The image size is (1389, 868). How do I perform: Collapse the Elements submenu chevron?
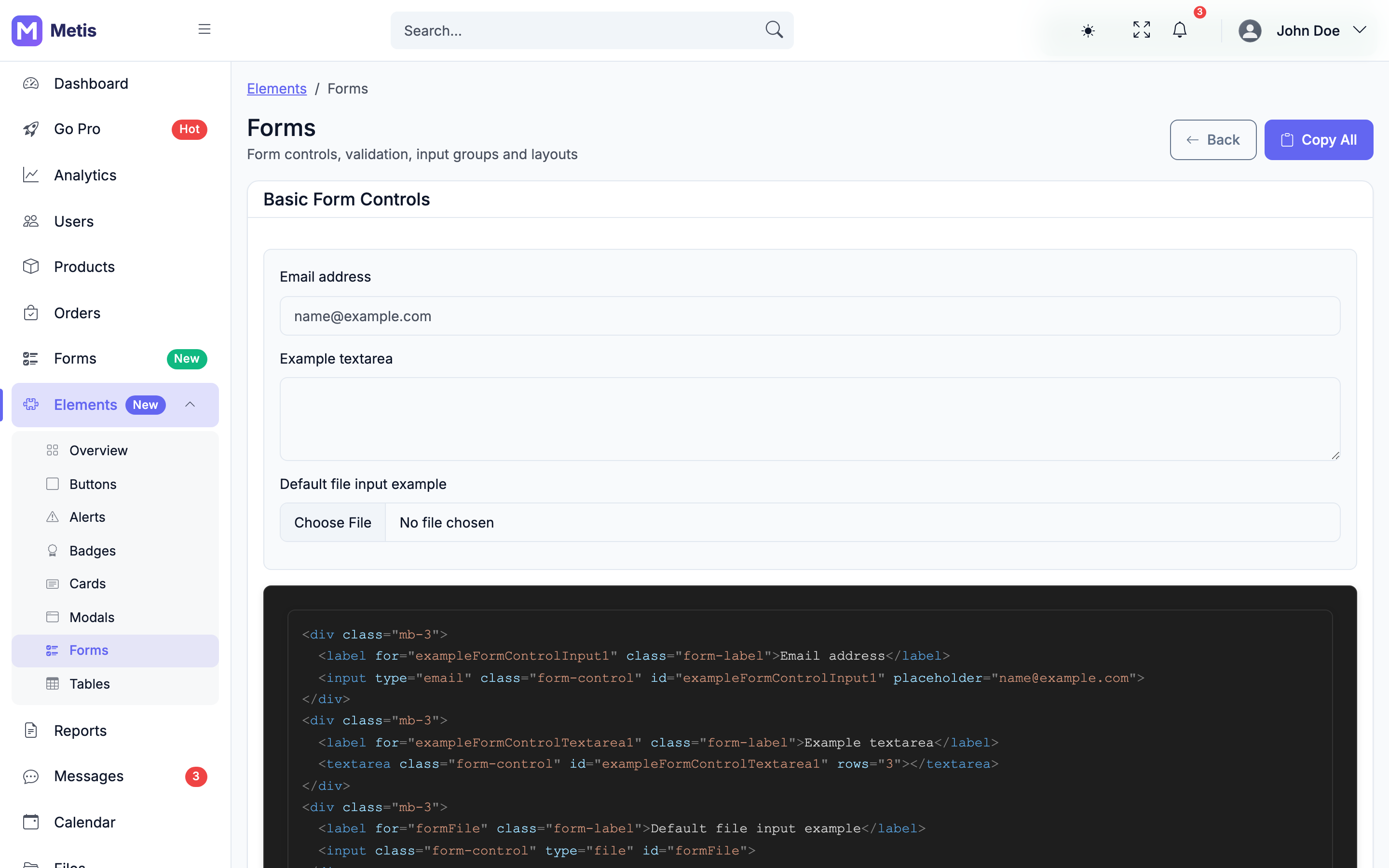coord(190,405)
